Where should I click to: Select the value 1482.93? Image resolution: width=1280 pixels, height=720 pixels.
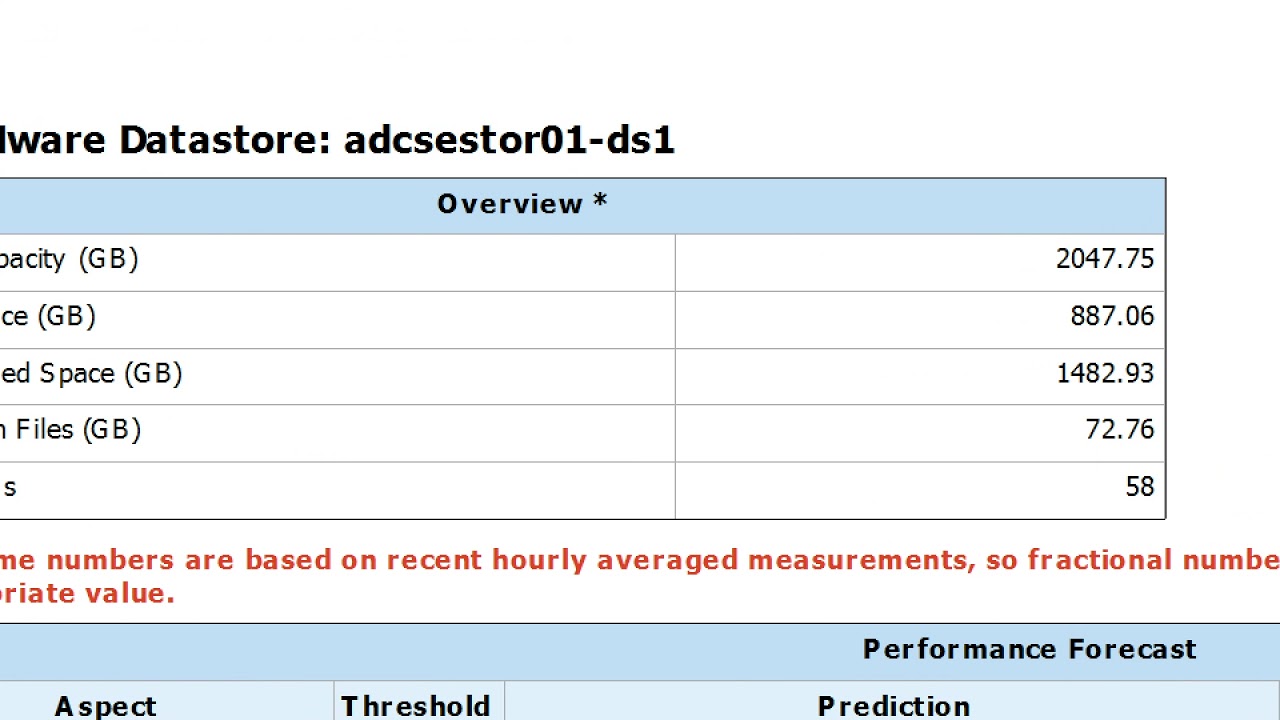(1105, 373)
